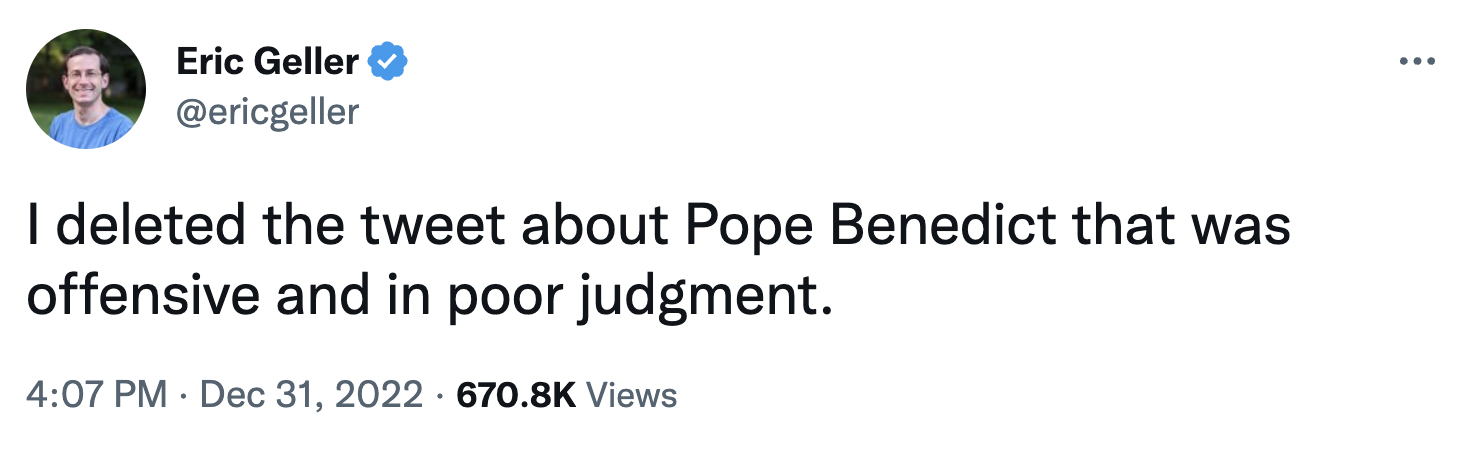This screenshot has width=1470, height=454.
Task: Click the "Views" label
Action: tap(631, 395)
